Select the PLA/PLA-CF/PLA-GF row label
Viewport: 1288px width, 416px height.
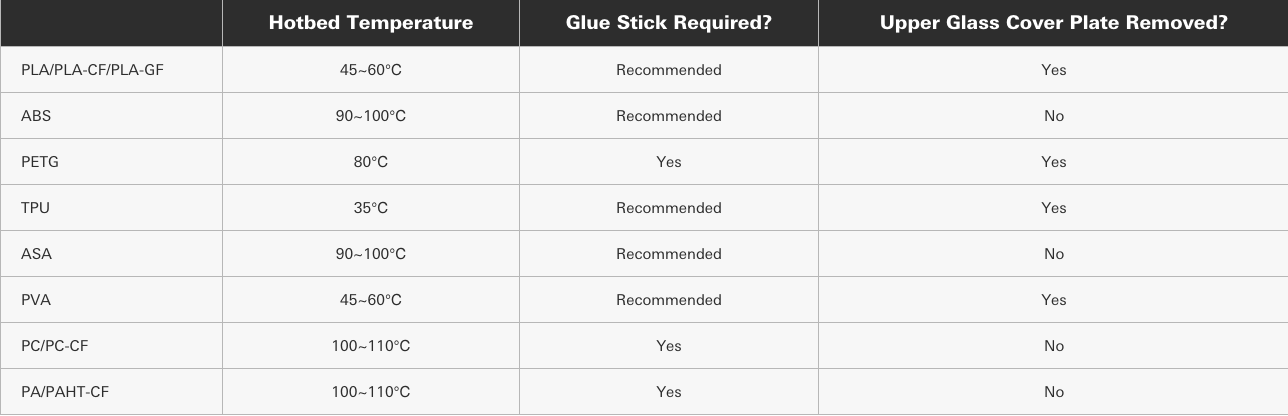tap(92, 70)
